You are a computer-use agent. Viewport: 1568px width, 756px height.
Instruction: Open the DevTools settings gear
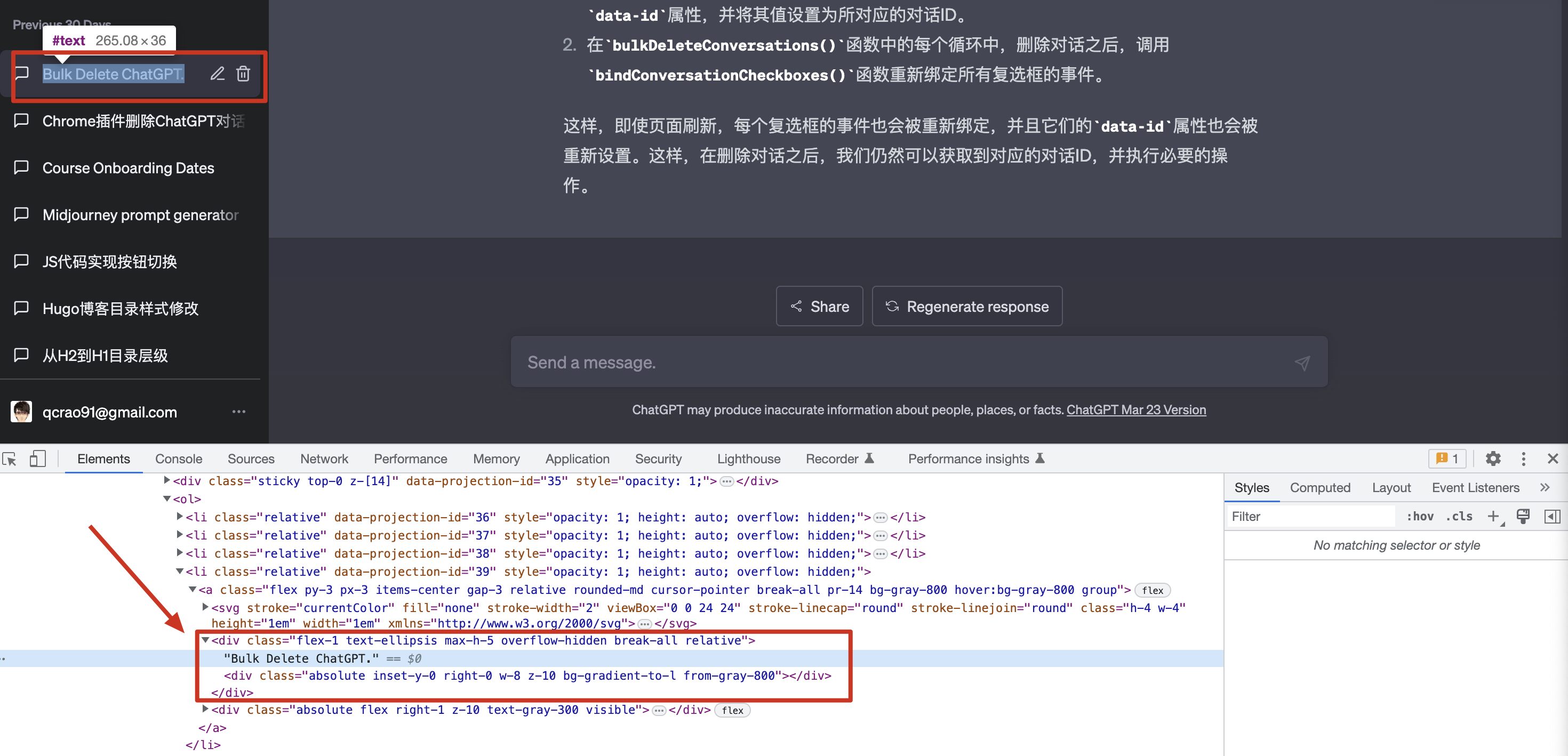[x=1492, y=459]
